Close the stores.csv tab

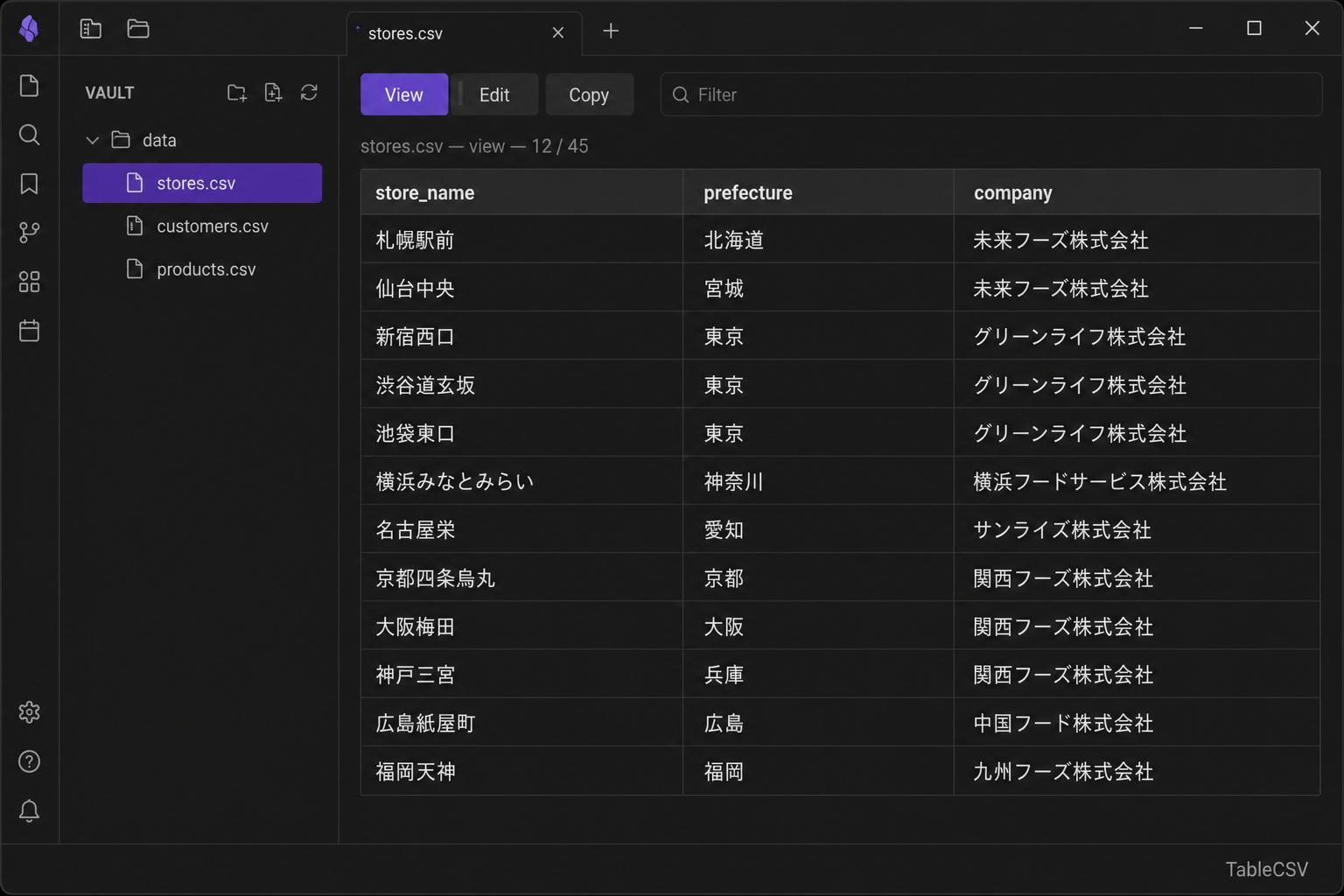click(557, 32)
